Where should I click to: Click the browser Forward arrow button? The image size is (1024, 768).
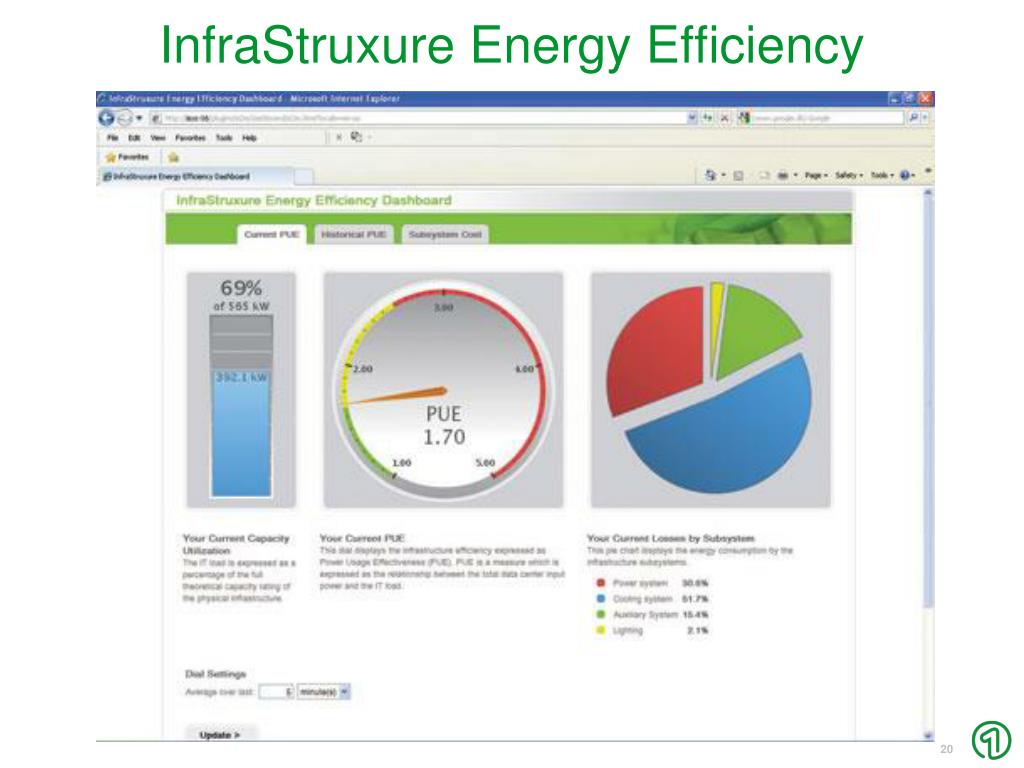tap(125, 118)
